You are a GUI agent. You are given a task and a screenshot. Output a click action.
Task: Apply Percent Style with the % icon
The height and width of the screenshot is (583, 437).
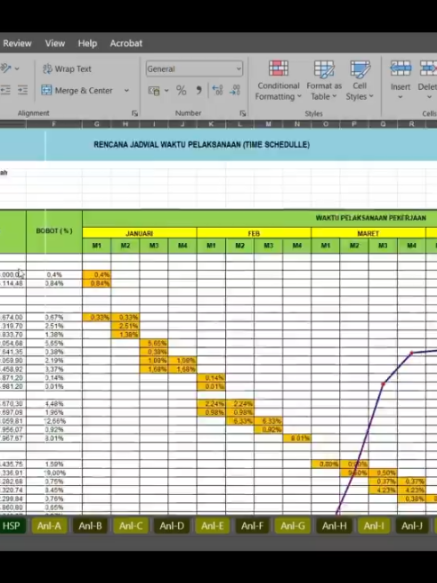tap(181, 90)
